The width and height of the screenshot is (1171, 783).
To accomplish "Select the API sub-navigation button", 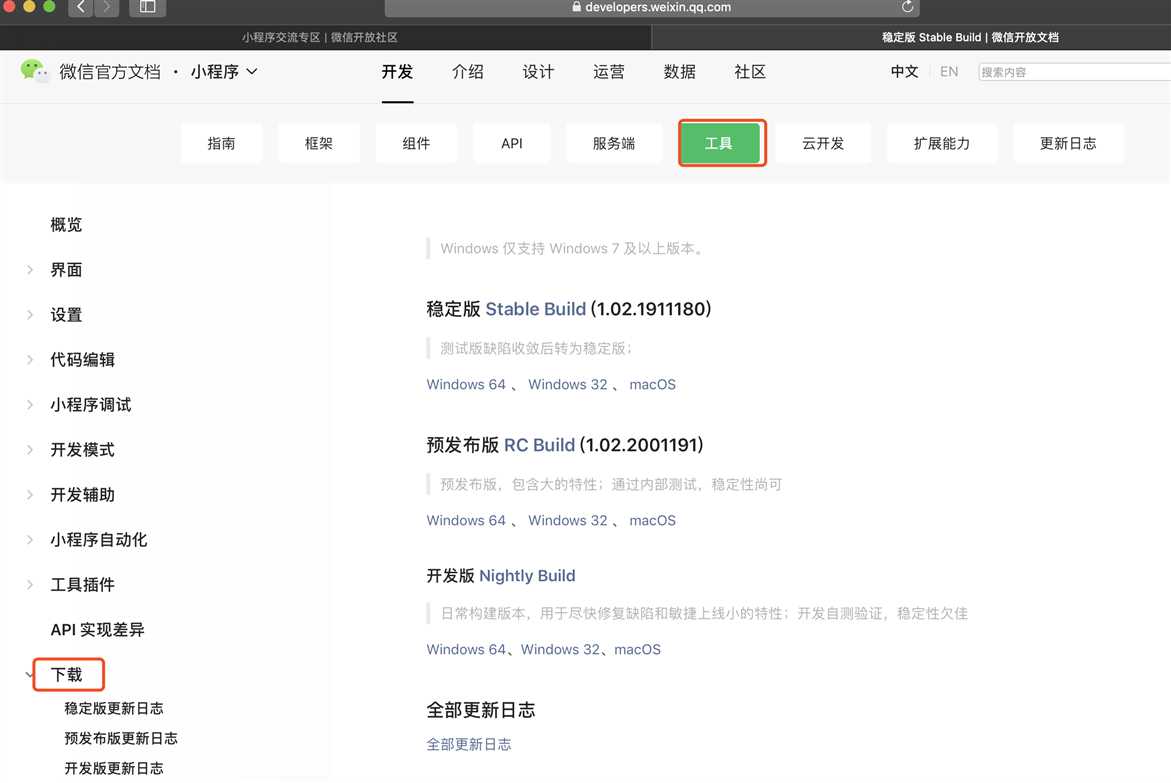I will tap(512, 143).
